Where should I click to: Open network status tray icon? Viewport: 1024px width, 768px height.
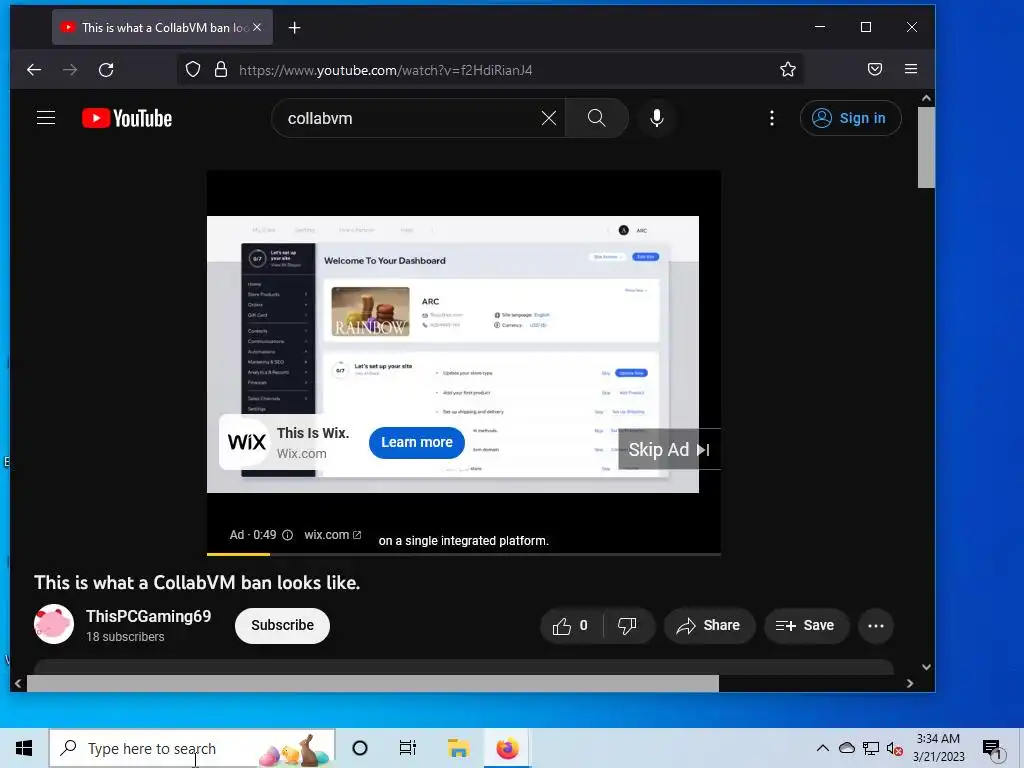tap(871, 748)
